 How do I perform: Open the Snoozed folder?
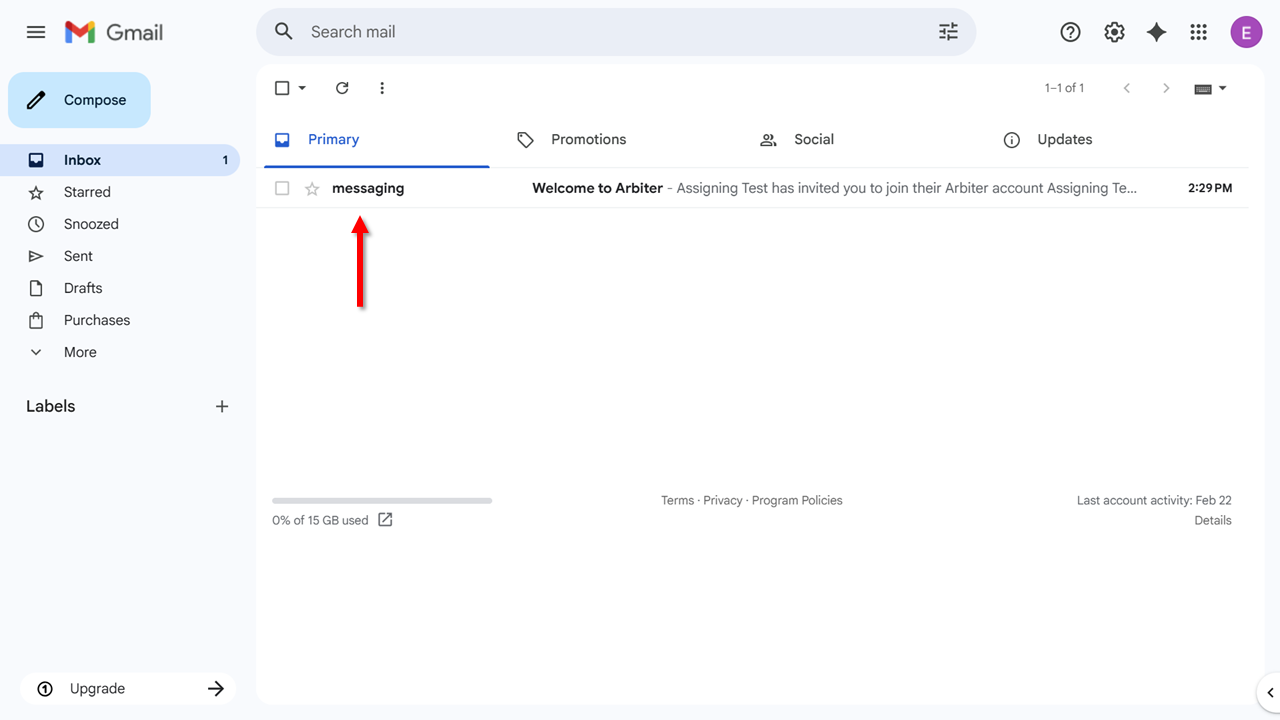point(120,224)
